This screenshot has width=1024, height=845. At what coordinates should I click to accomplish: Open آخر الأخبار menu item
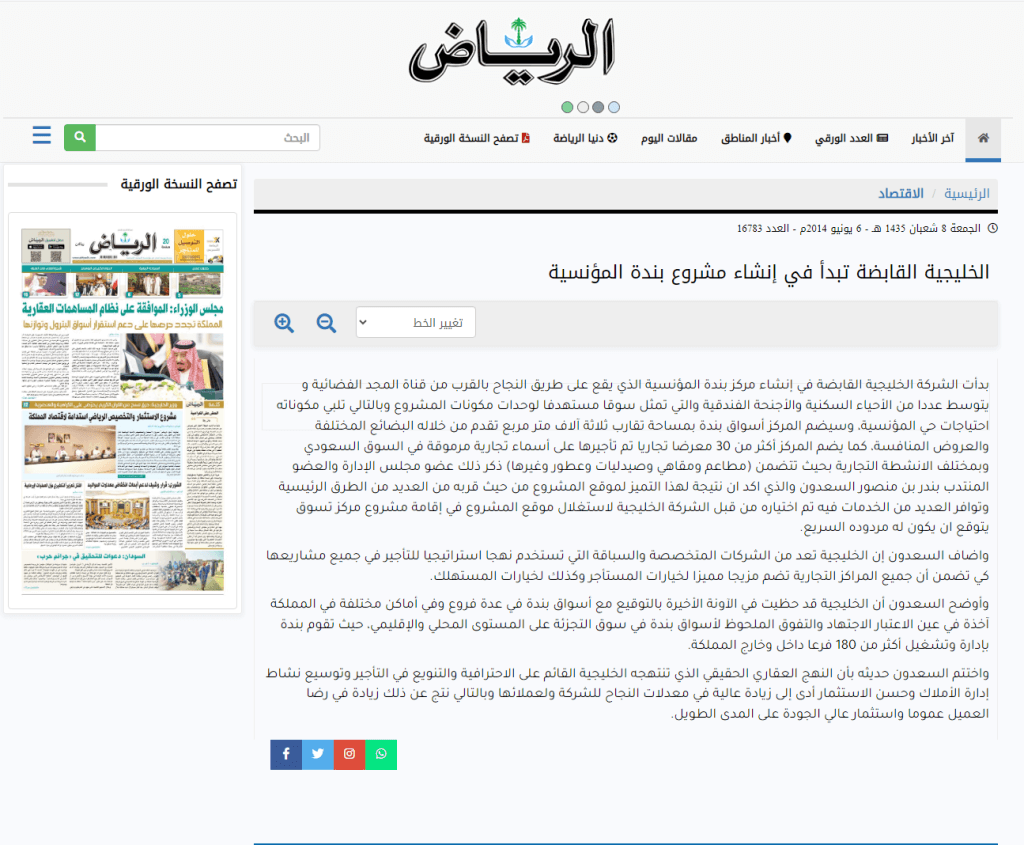933,138
